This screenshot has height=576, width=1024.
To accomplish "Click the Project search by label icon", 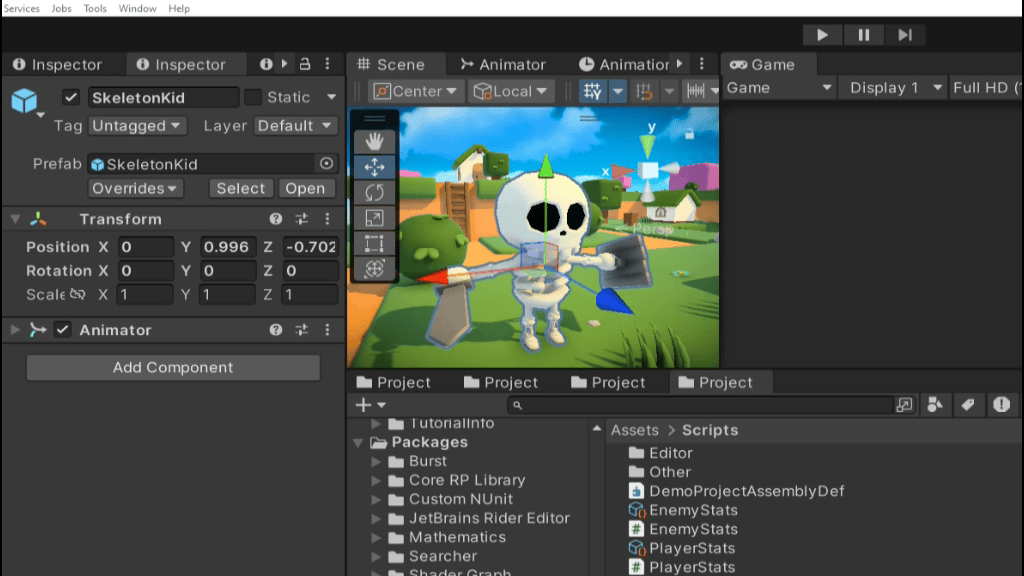I will pos(968,405).
